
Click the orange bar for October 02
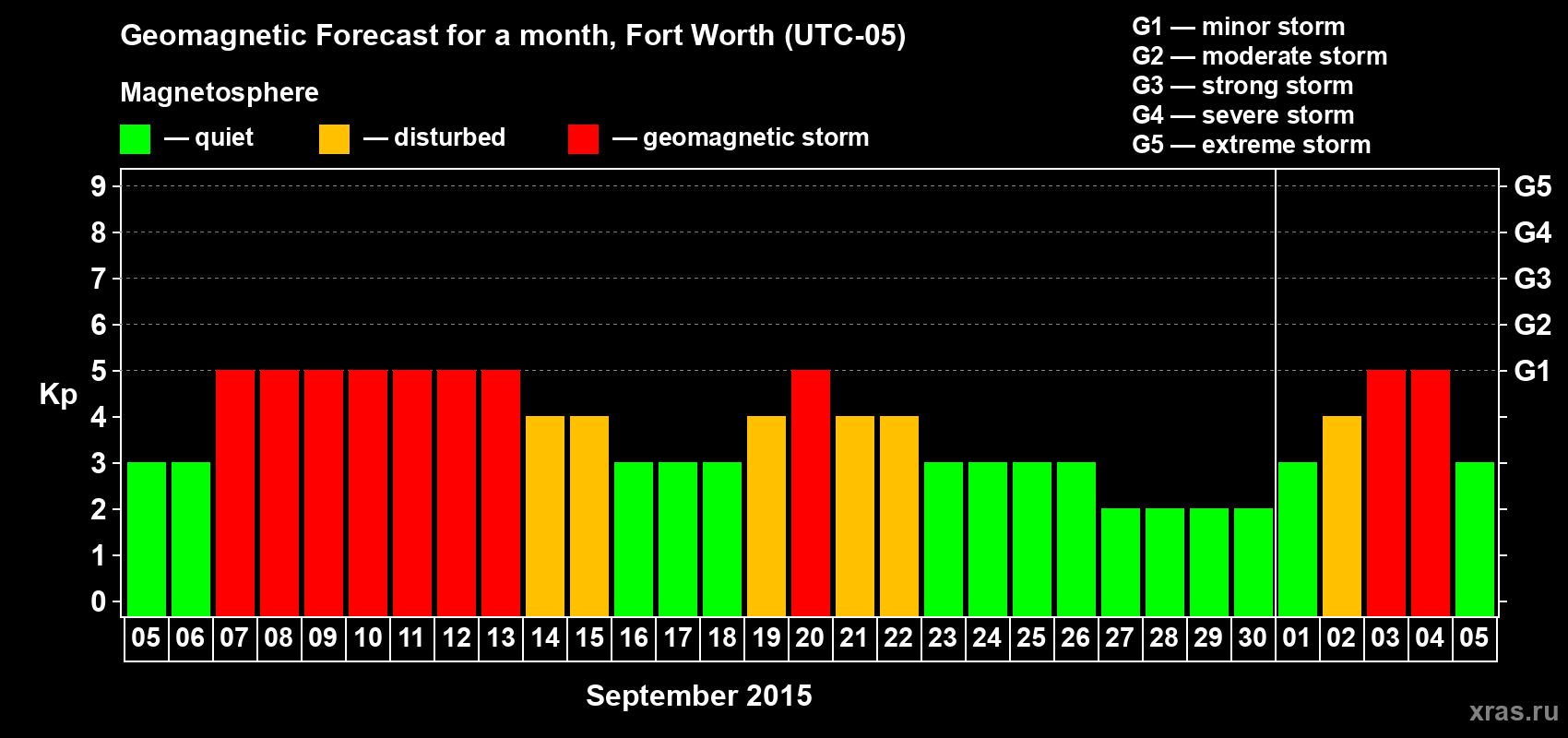click(x=1342, y=516)
